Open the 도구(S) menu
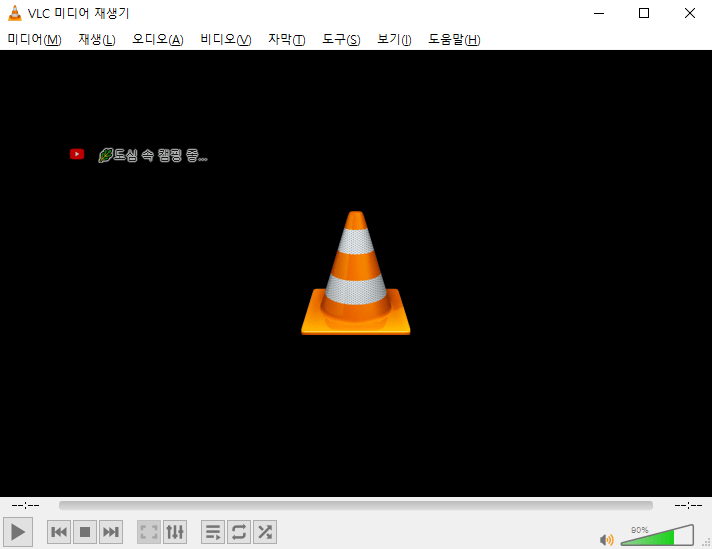 pyautogui.click(x=341, y=40)
